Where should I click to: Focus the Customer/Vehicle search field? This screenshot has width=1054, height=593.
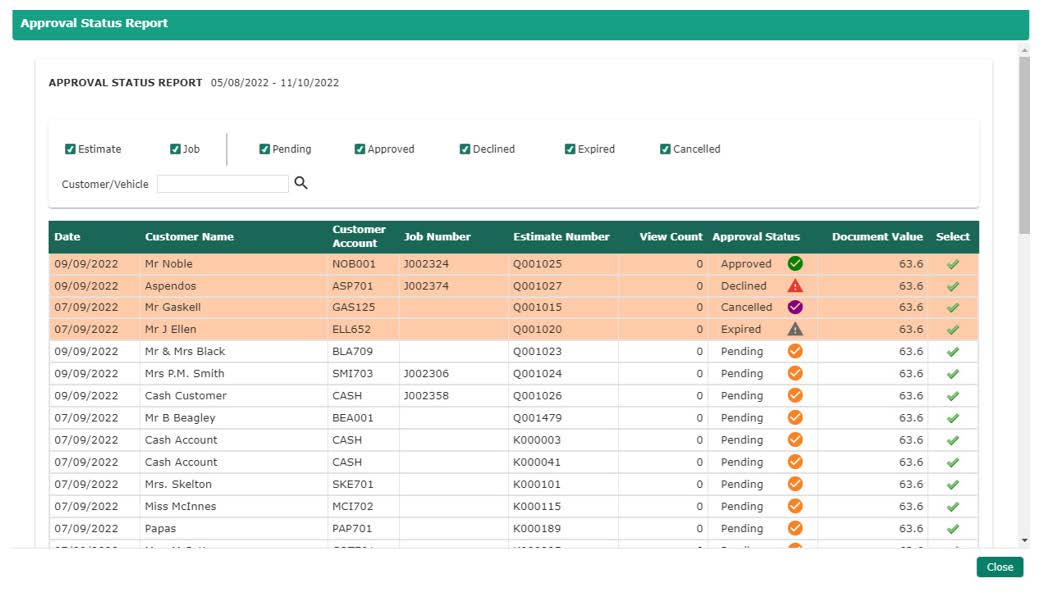222,184
